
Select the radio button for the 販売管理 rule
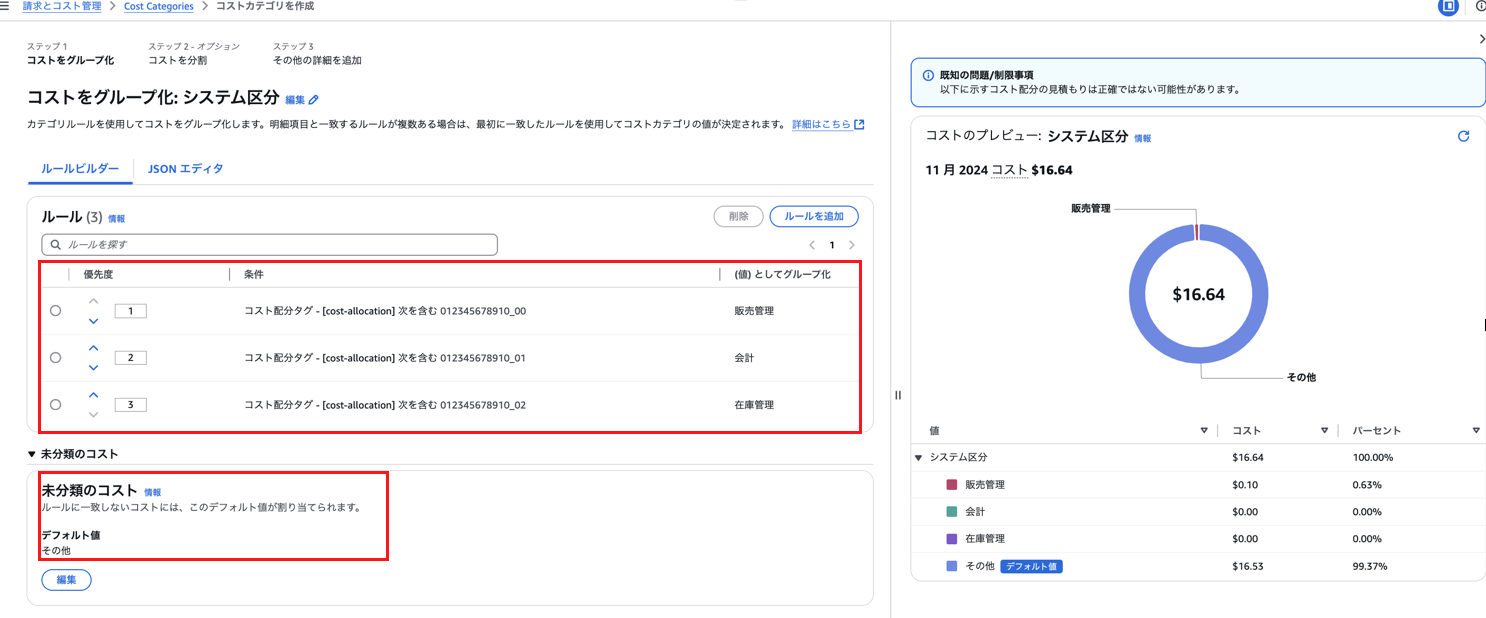pos(56,310)
